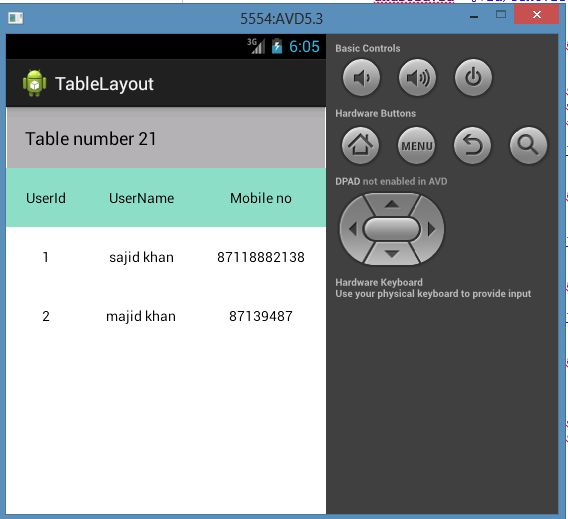Click the 5554:AVD5.3 window title
The image size is (568, 519).
tap(281, 18)
